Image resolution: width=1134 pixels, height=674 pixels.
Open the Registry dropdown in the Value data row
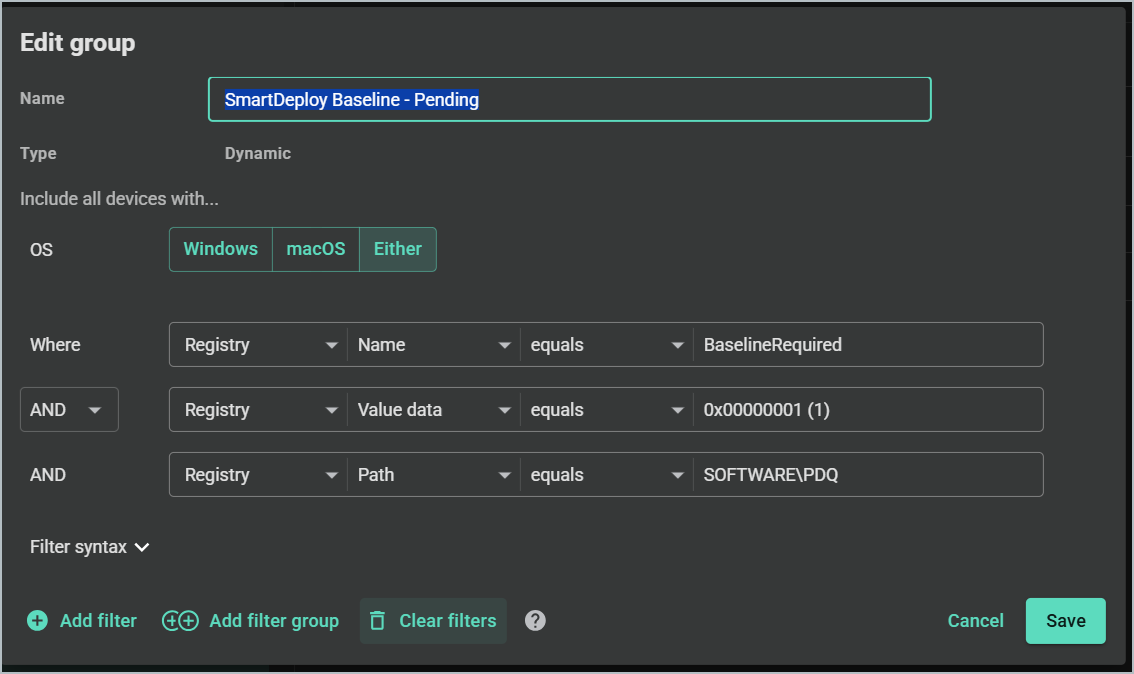[258, 410]
